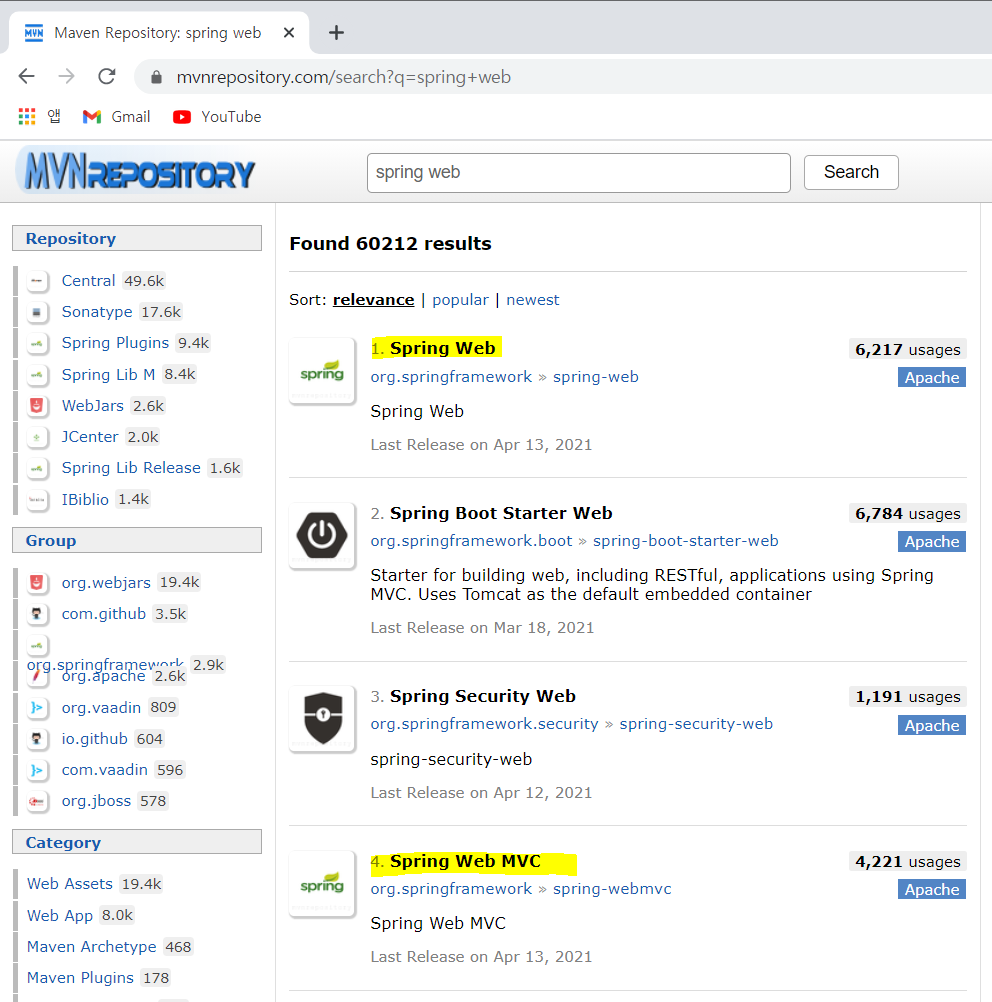Sort results by popular
Screen dimensions: 992x1002
460,300
